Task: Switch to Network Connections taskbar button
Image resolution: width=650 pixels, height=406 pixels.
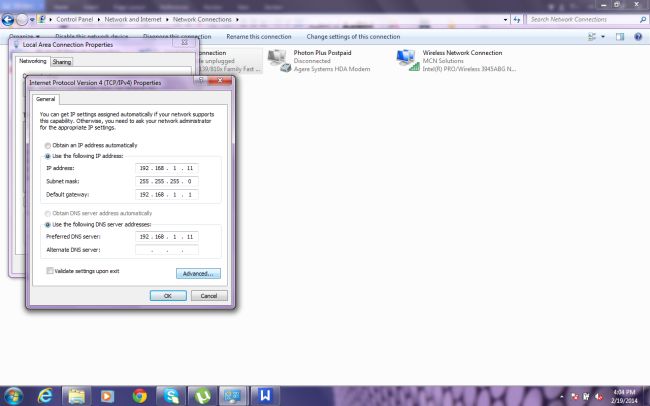Action: point(233,396)
